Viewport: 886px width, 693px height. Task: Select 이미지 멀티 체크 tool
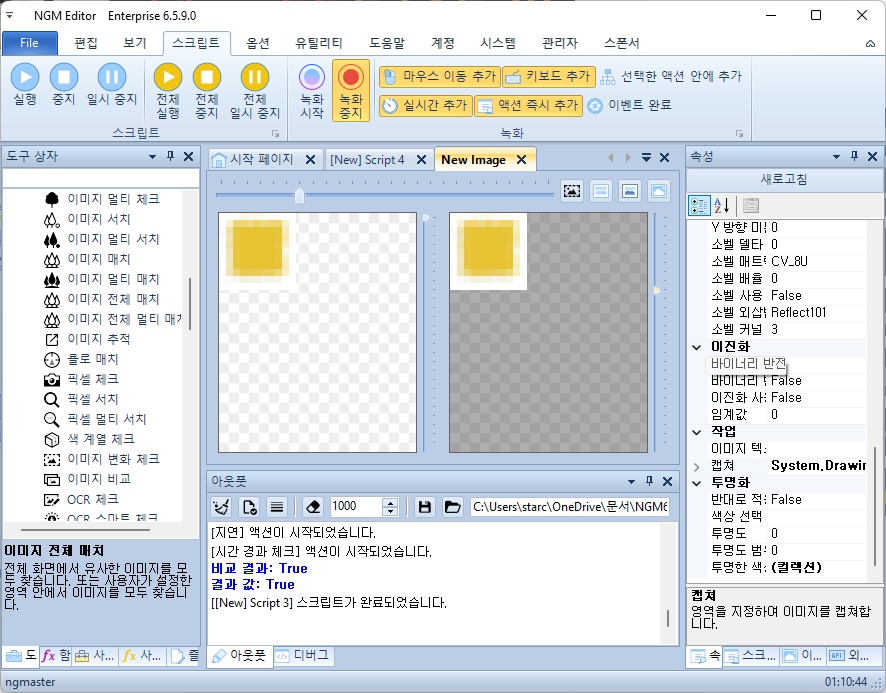[102, 199]
